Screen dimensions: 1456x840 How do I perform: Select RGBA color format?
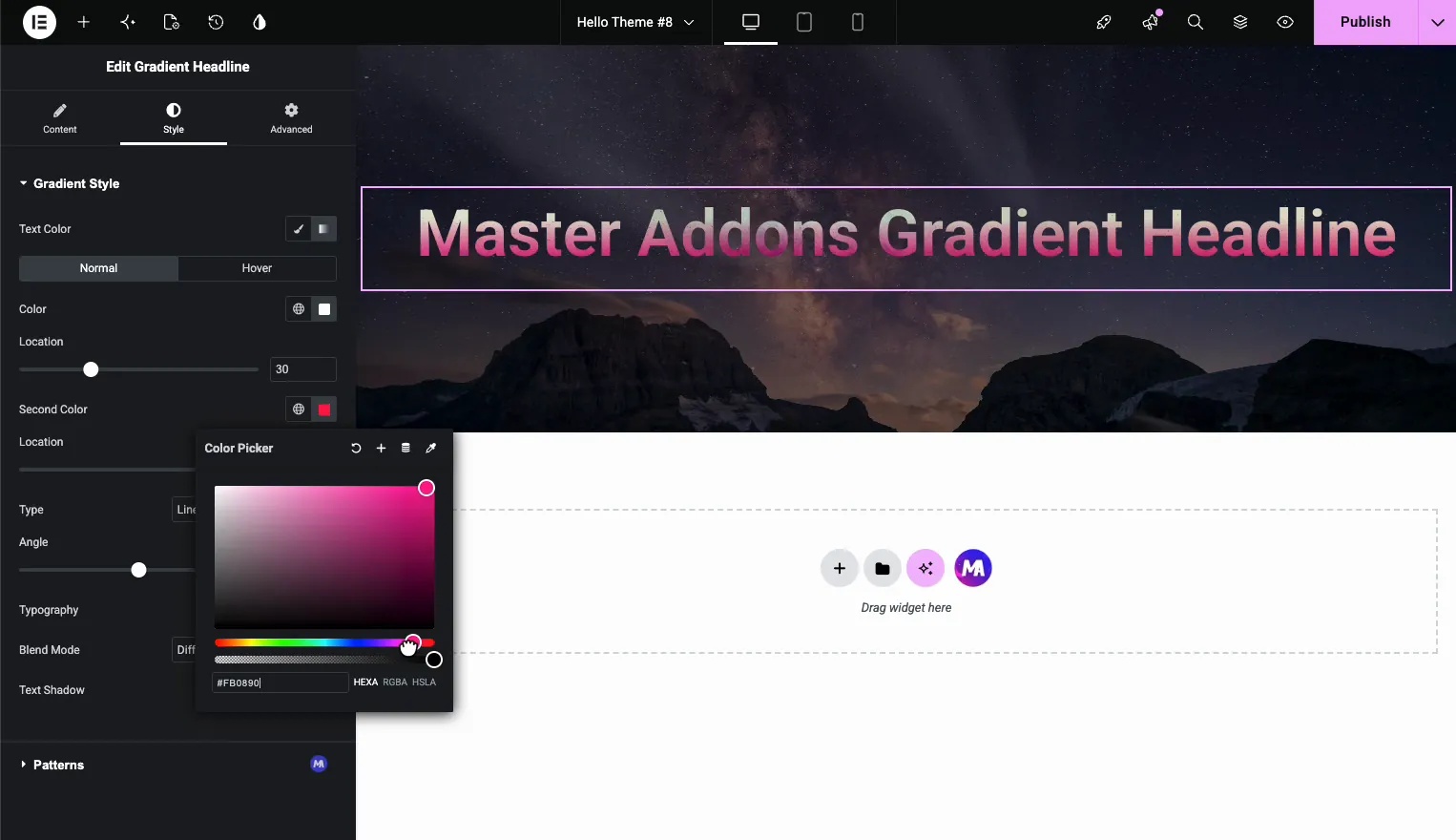click(x=395, y=682)
